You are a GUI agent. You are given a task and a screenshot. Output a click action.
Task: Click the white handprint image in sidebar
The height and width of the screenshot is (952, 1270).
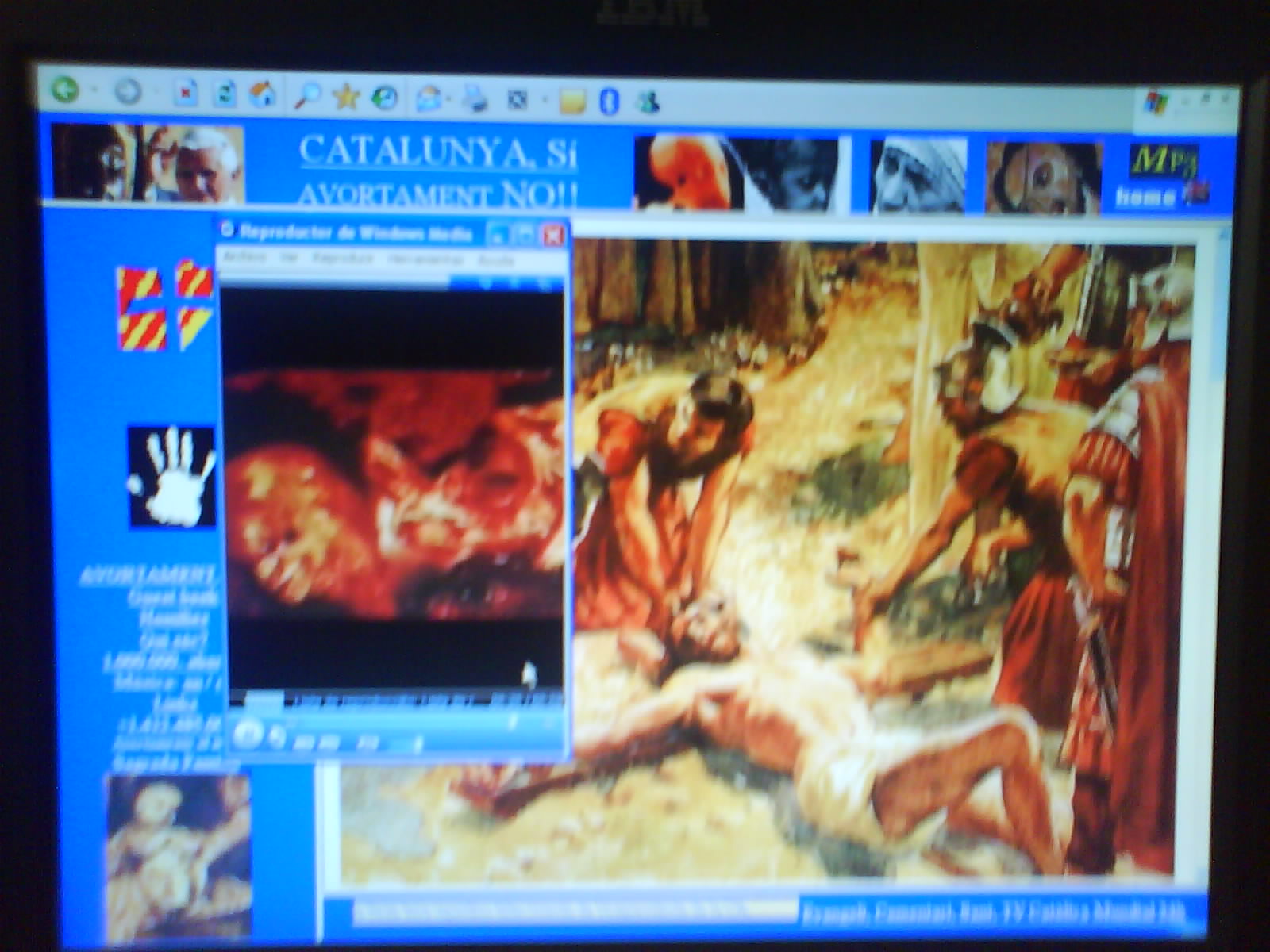point(172,477)
